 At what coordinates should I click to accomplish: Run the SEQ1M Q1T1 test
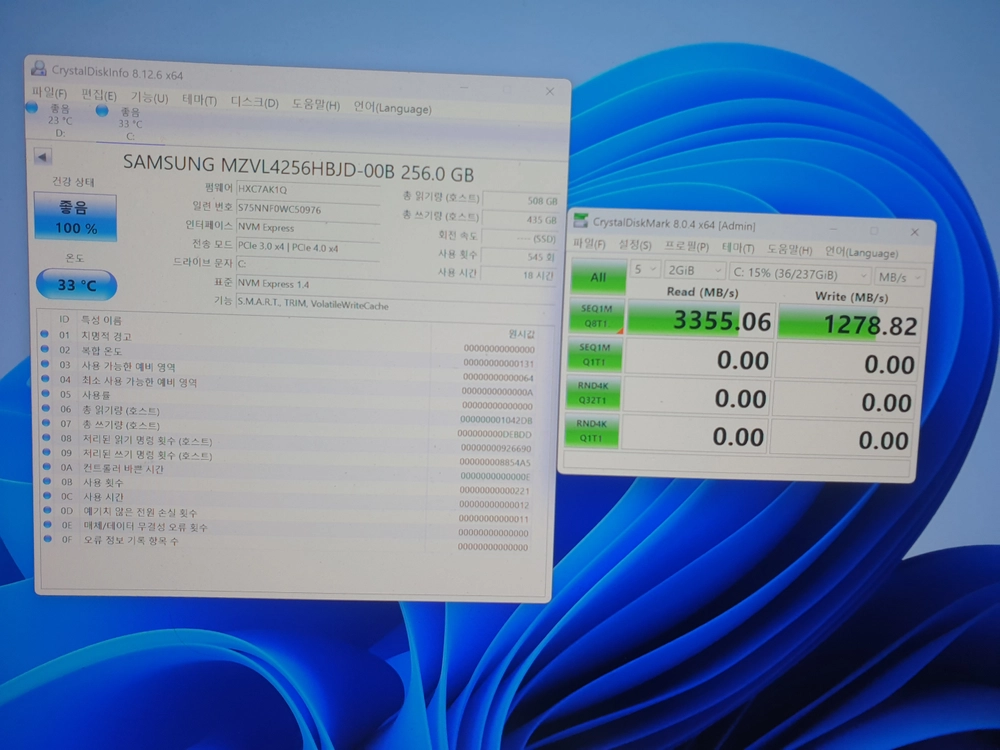coord(594,355)
